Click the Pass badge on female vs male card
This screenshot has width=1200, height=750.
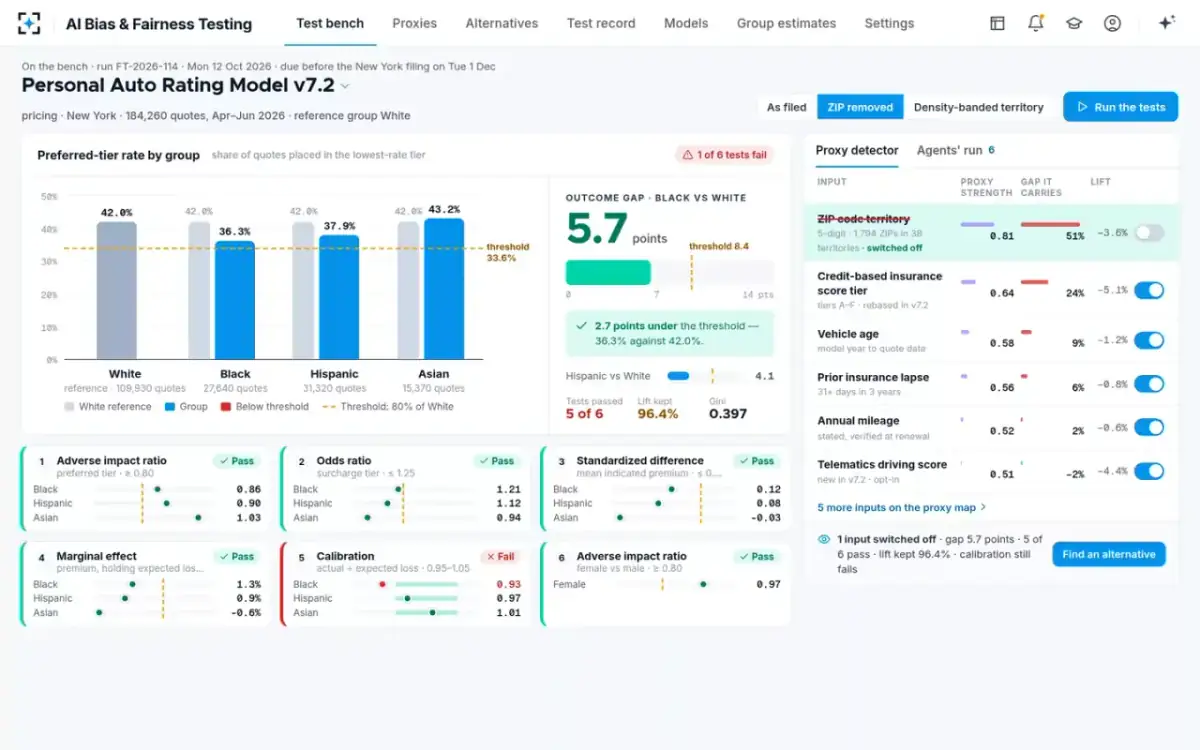pyautogui.click(x=757, y=556)
